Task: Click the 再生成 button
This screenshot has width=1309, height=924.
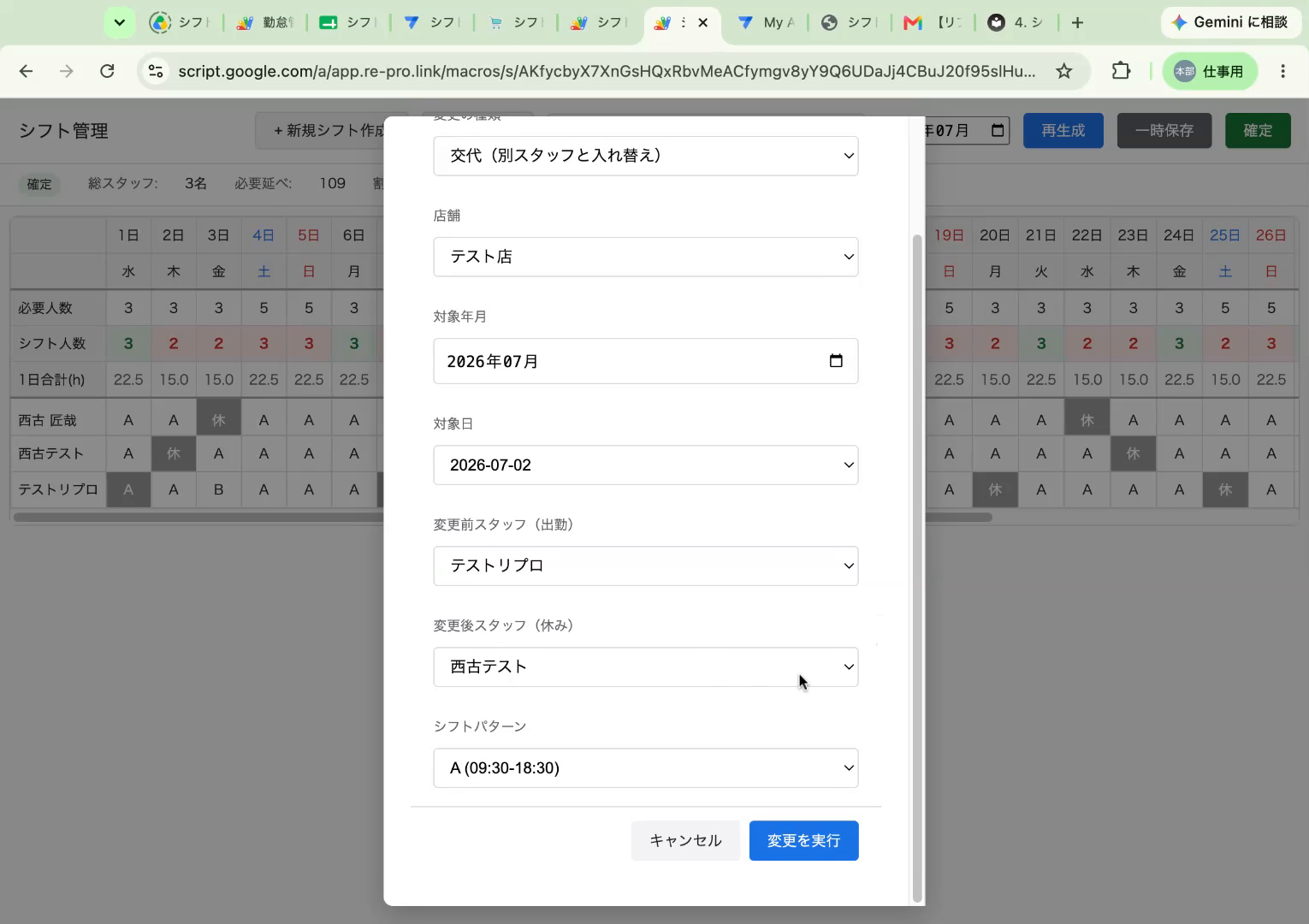Action: pyautogui.click(x=1063, y=131)
